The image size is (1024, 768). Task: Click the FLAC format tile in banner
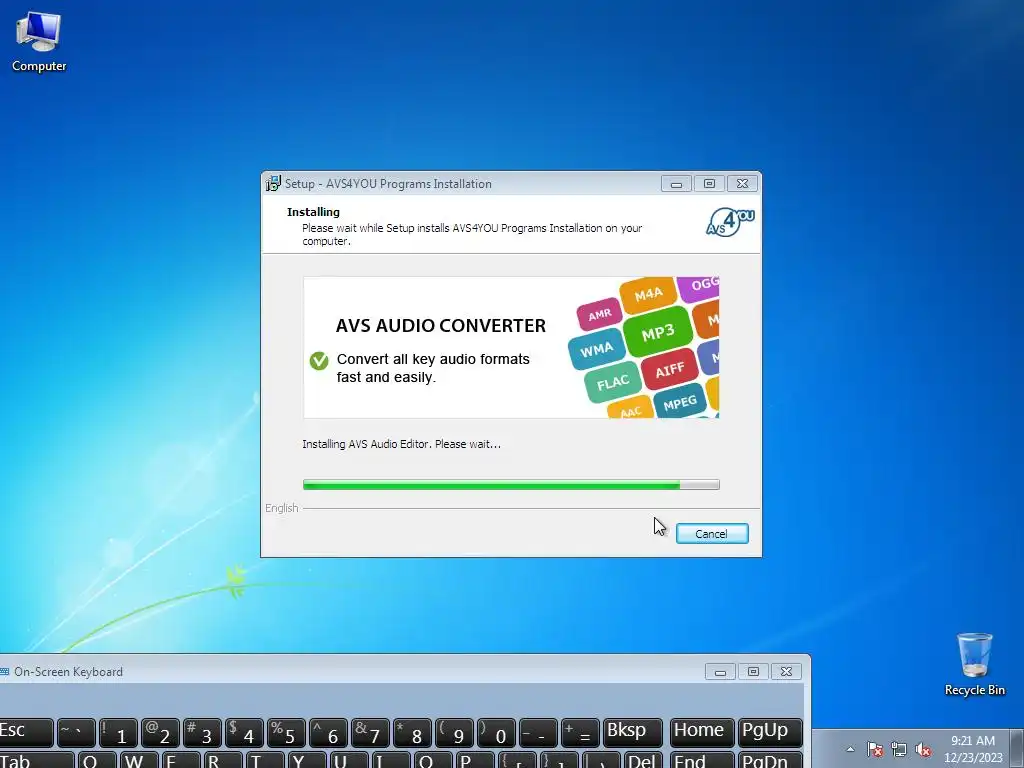(613, 382)
